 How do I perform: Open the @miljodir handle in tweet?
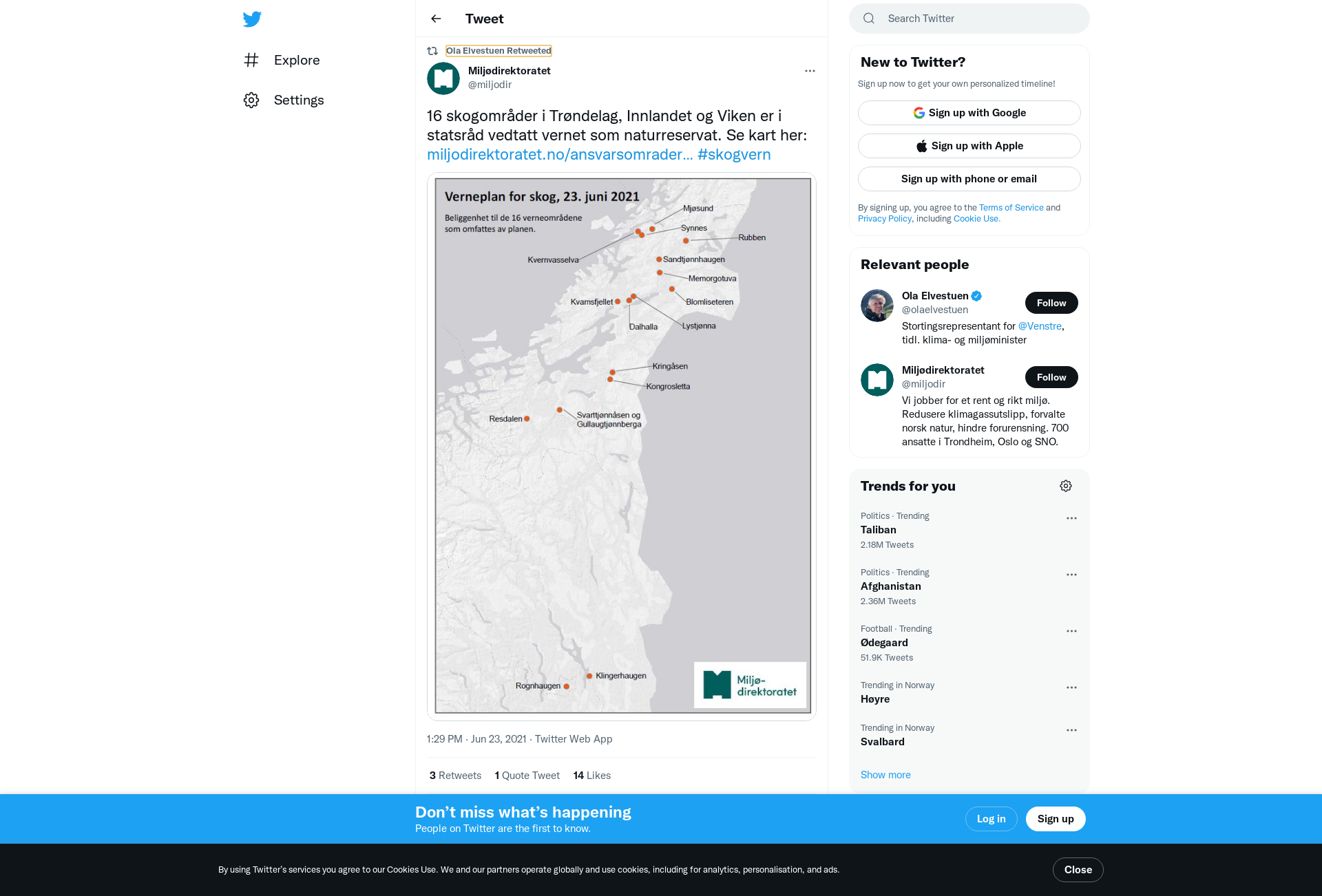pyautogui.click(x=490, y=85)
